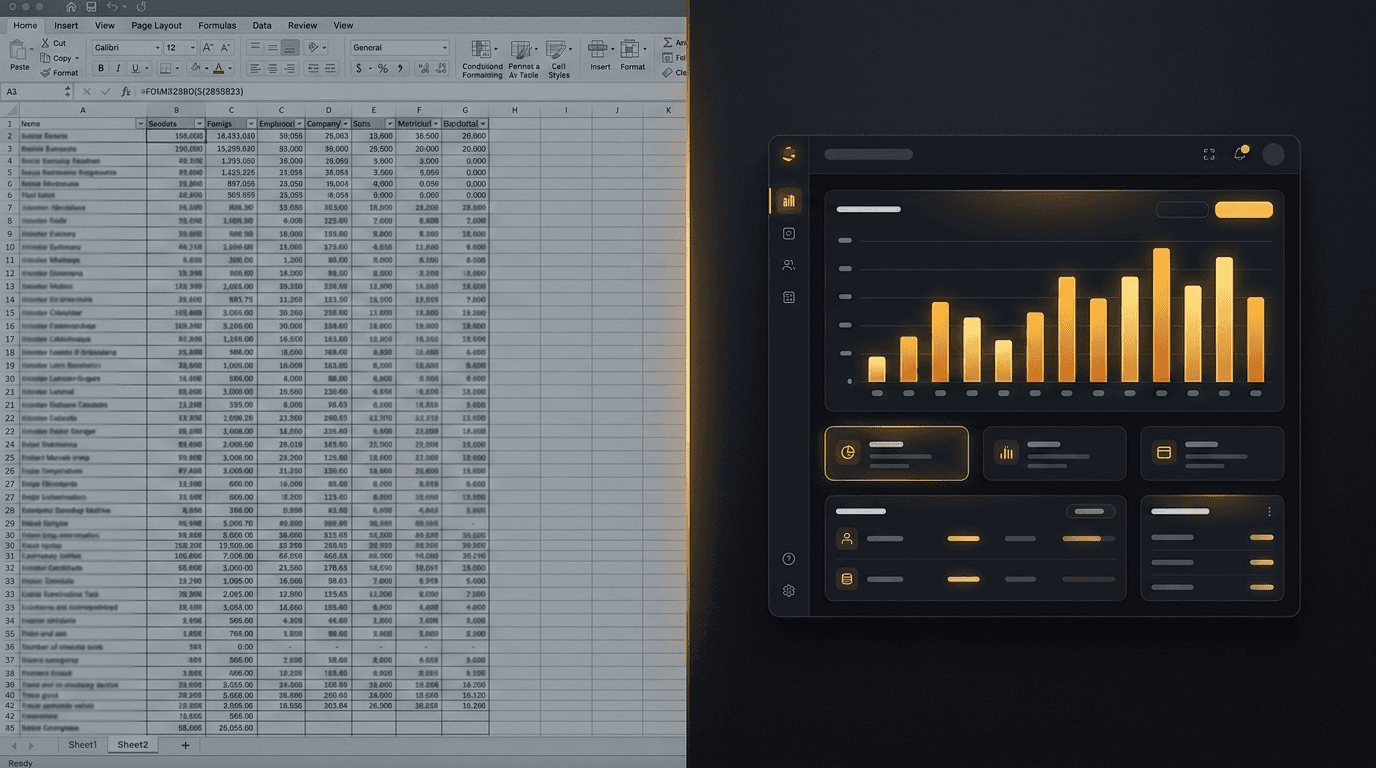This screenshot has height=768, width=1376.
Task: Switch to the Sheet1 tab
Action: coord(81,744)
